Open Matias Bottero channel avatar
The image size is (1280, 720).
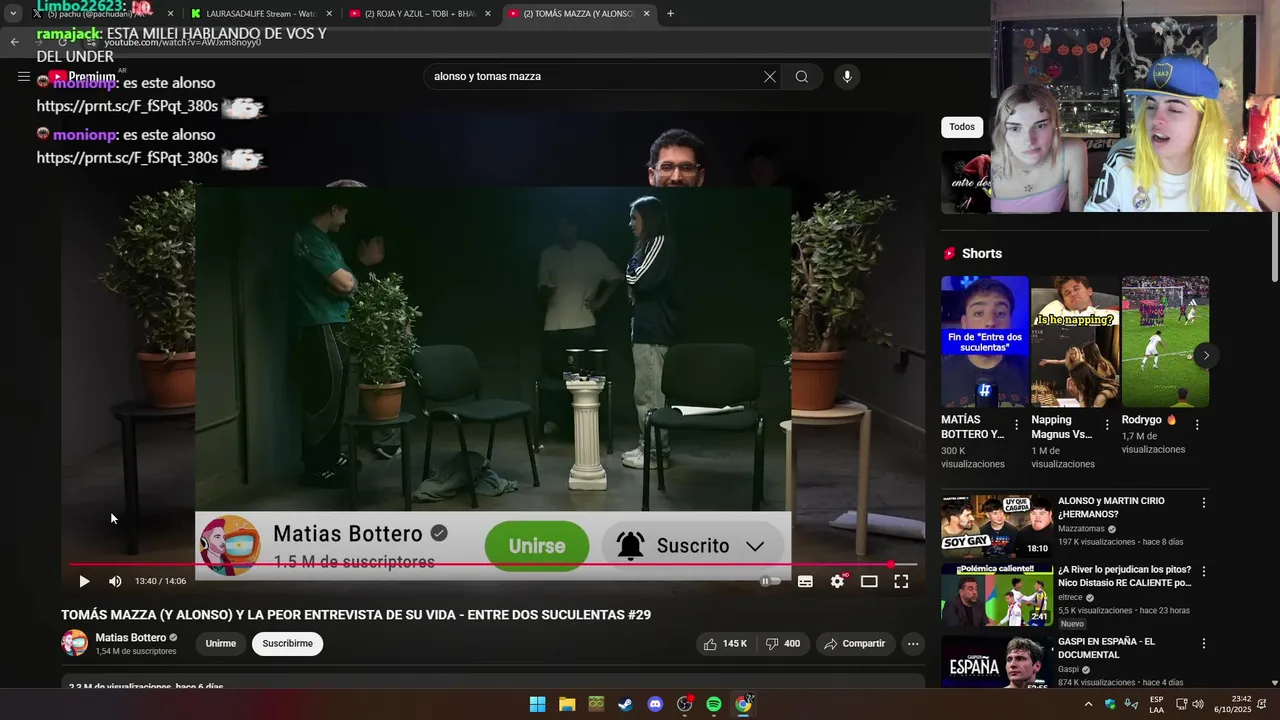click(x=75, y=643)
